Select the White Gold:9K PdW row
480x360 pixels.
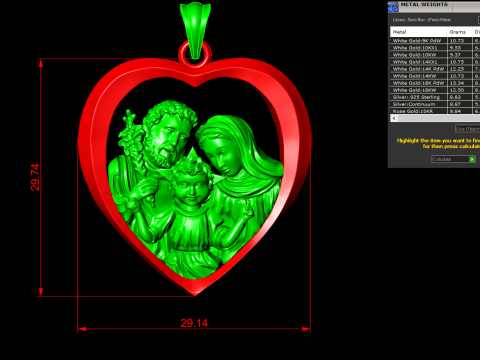click(x=435, y=41)
